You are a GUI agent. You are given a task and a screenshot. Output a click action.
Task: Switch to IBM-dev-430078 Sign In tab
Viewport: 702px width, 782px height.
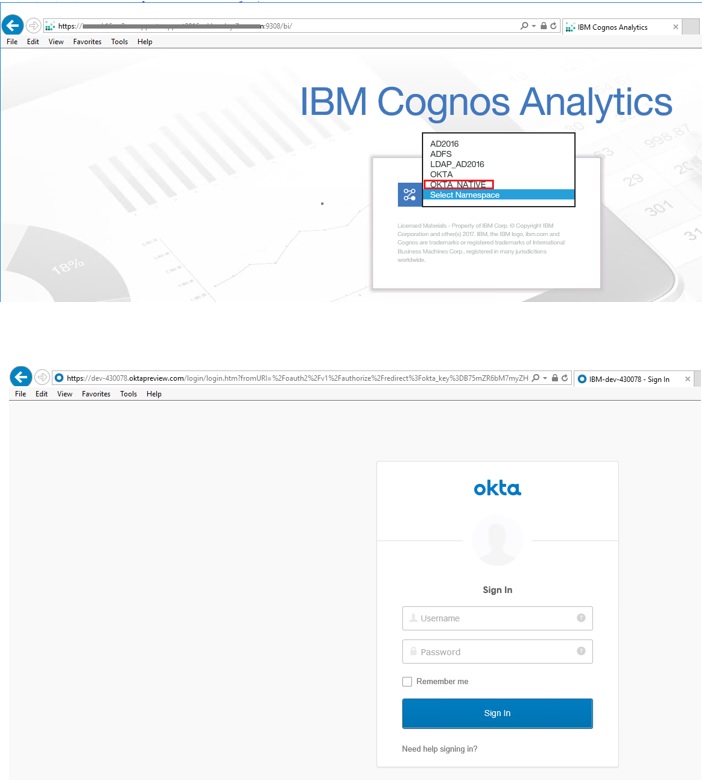tap(633, 379)
